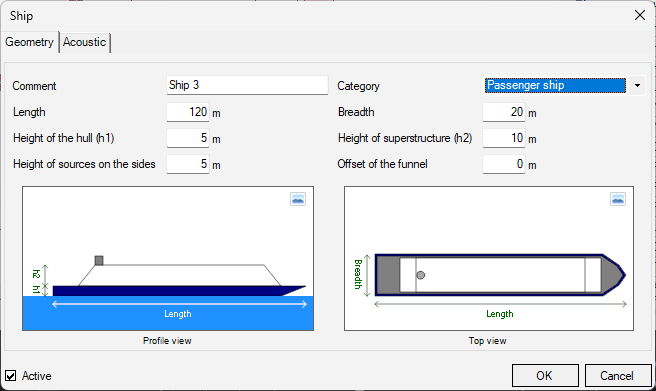Viewport: 656px width, 391px height.
Task: Click the funnel square on the profile ship
Action: point(99,261)
